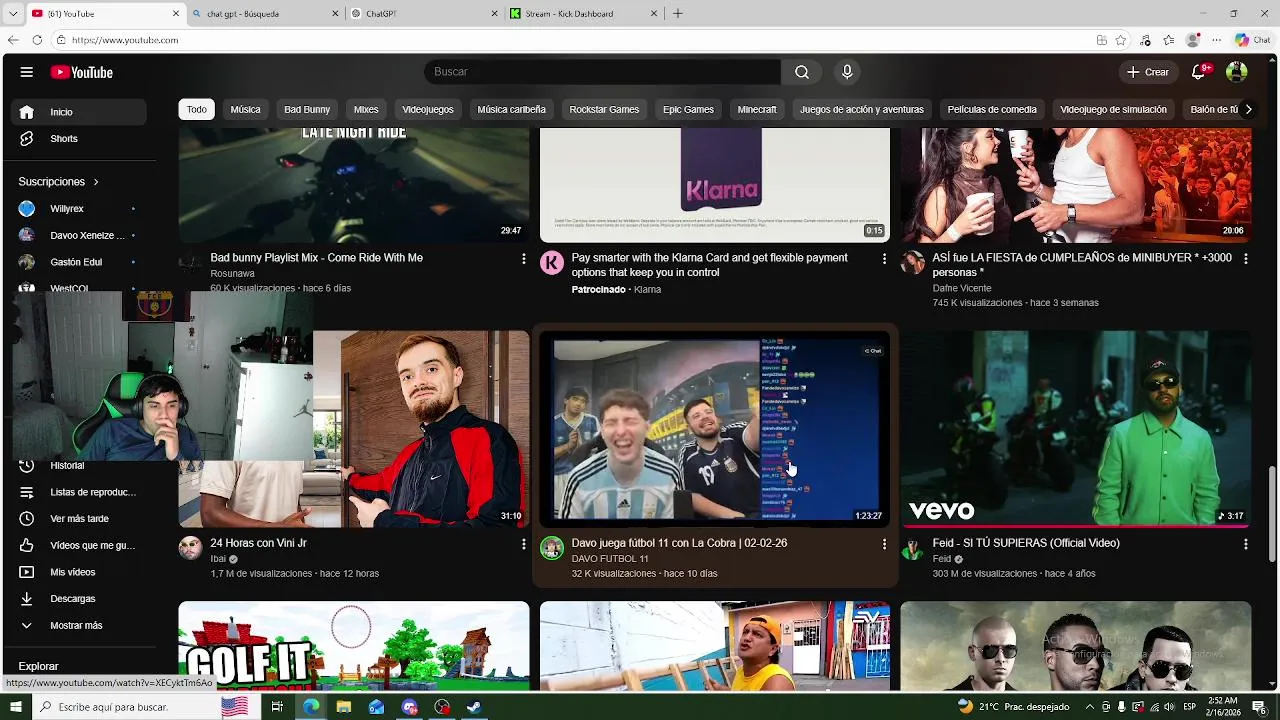
Task: Open Edge settings and more menu
Action: pyautogui.click(x=1216, y=40)
